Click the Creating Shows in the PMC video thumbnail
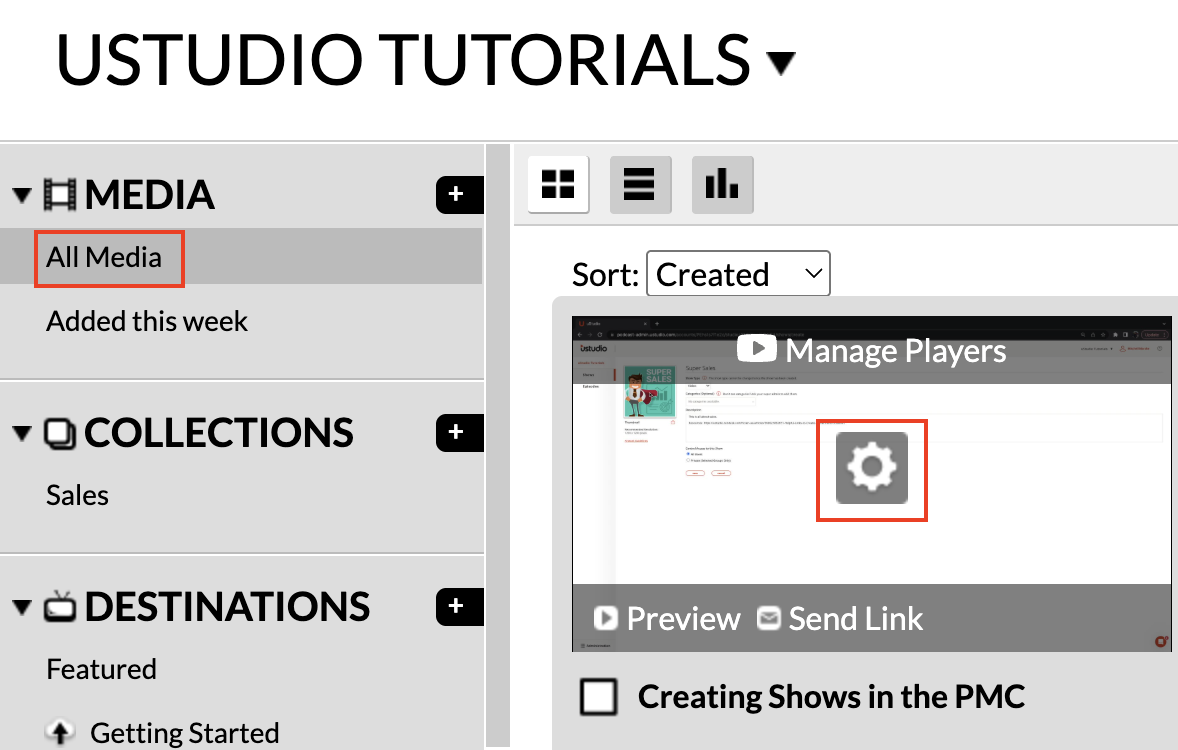Screen dimensions: 1178x750 (x=871, y=484)
